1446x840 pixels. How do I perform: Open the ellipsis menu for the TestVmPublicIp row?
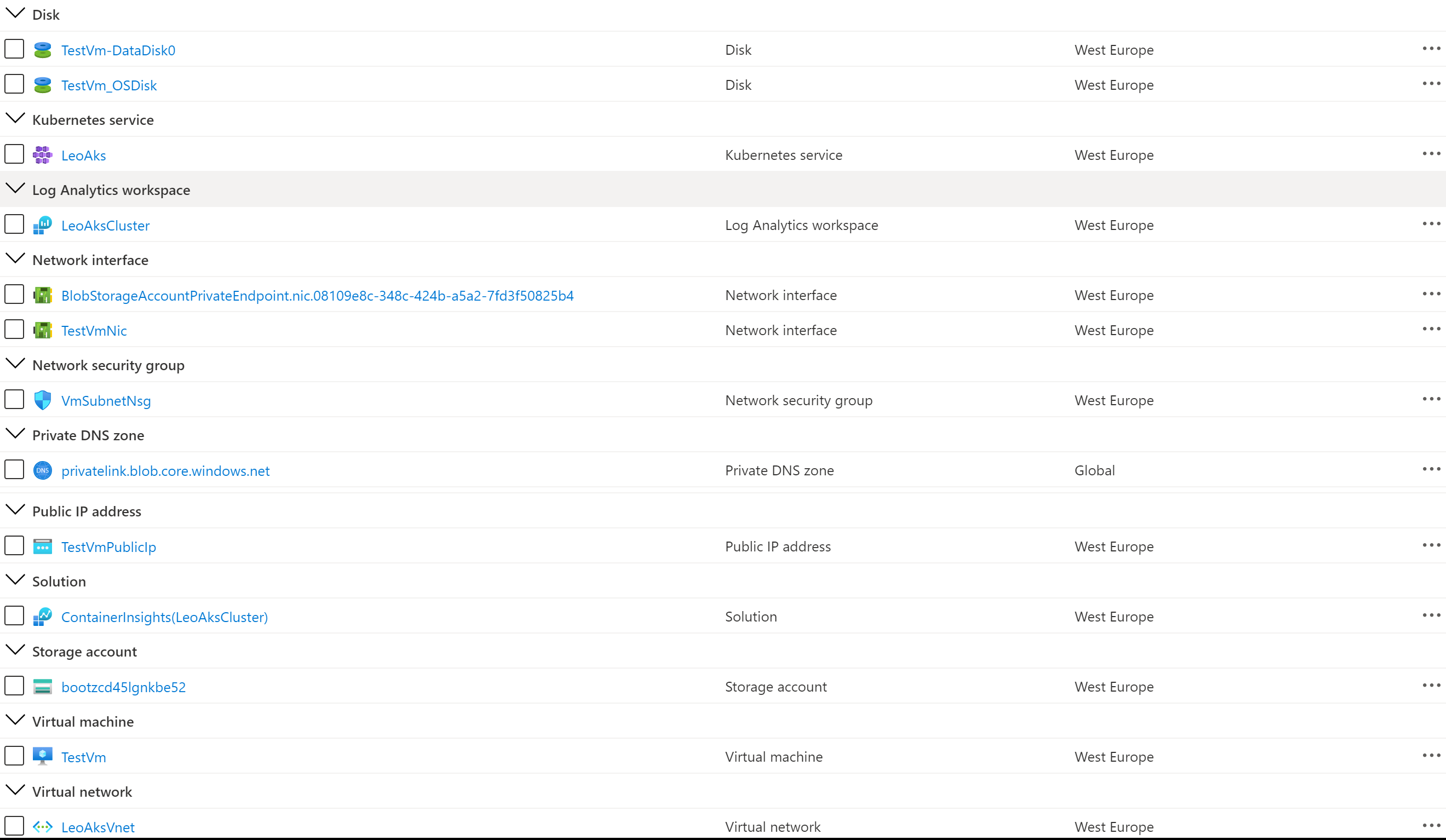[1431, 545]
